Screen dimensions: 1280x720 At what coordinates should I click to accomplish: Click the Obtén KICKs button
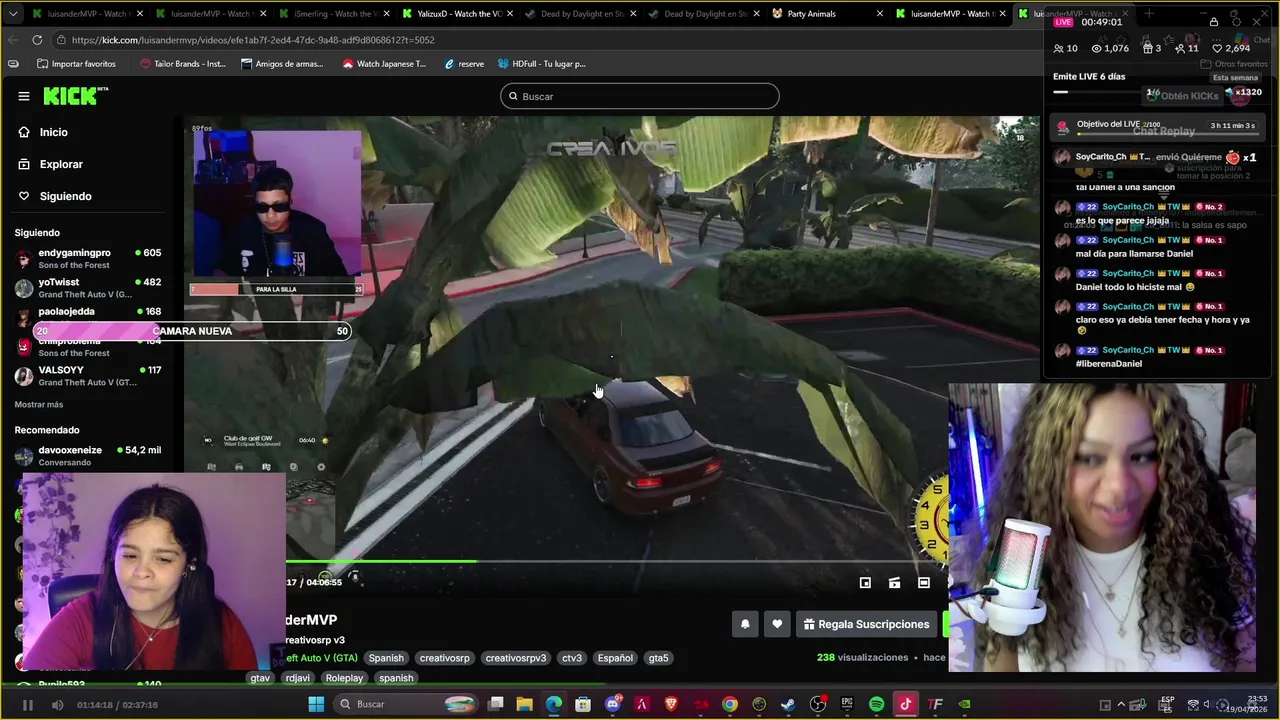click(1183, 95)
